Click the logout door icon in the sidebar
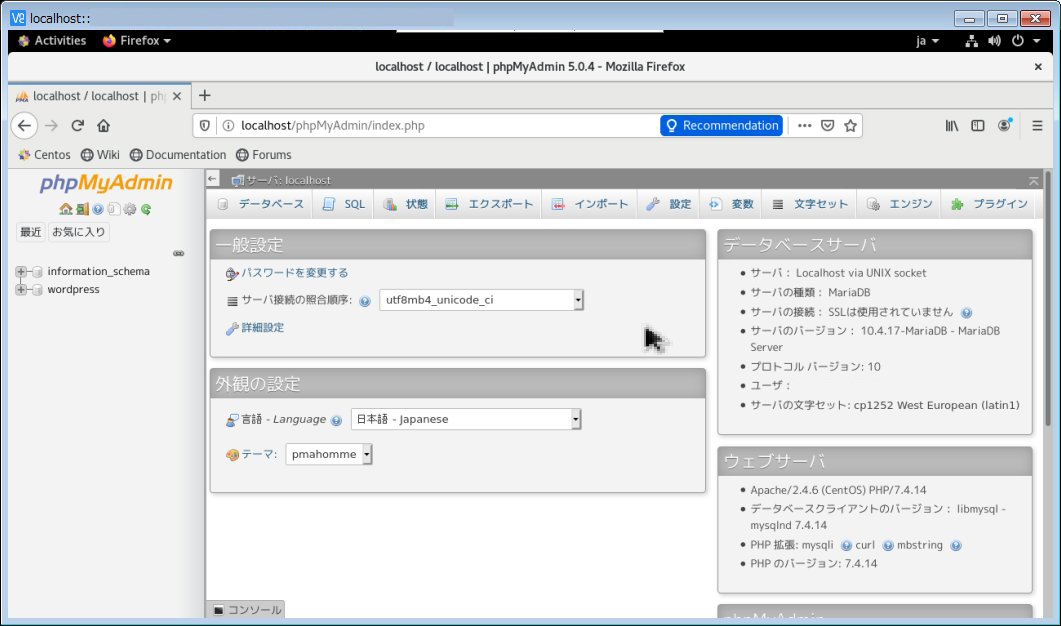1061x626 pixels. pyautogui.click(x=82, y=209)
